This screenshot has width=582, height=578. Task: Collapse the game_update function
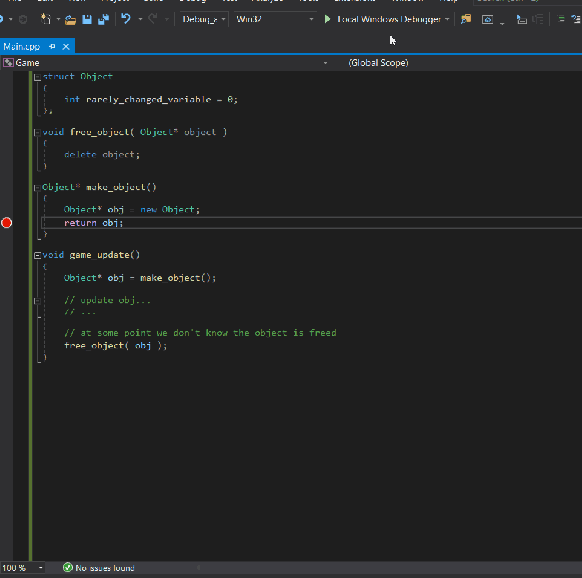pos(37,255)
